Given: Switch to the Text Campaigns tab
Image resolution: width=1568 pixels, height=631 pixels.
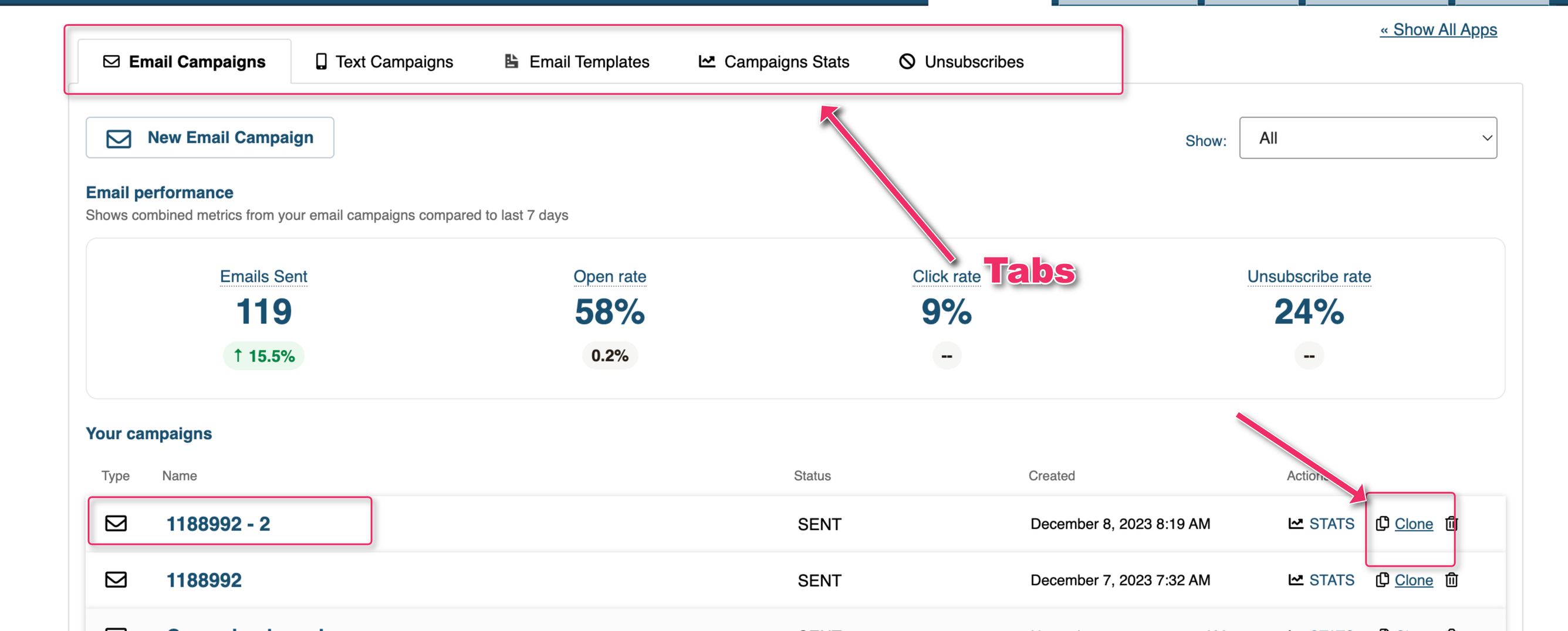Looking at the screenshot, I should (x=384, y=62).
